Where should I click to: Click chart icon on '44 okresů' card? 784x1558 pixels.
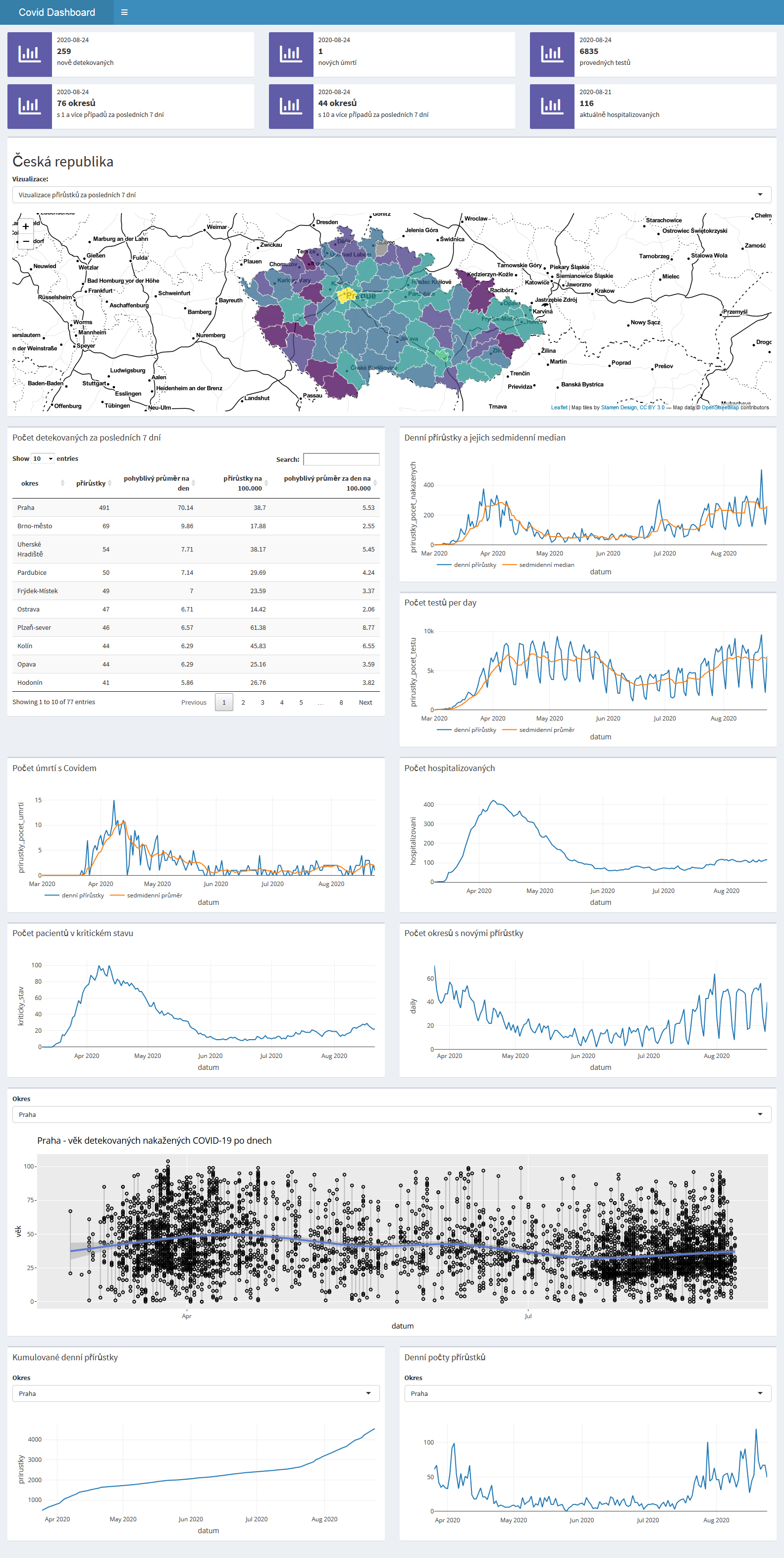291,107
